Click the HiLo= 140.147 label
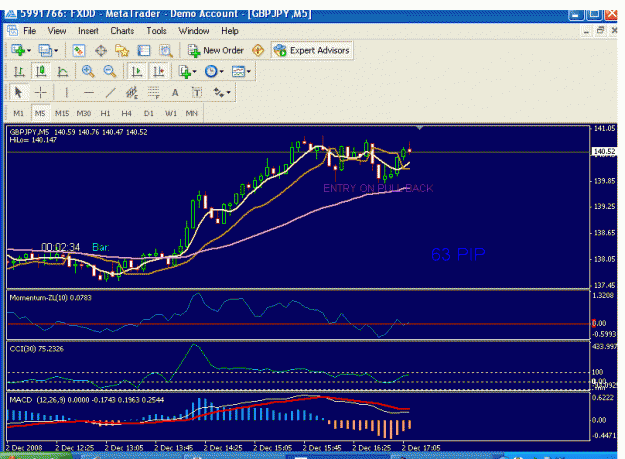 (x=33, y=140)
